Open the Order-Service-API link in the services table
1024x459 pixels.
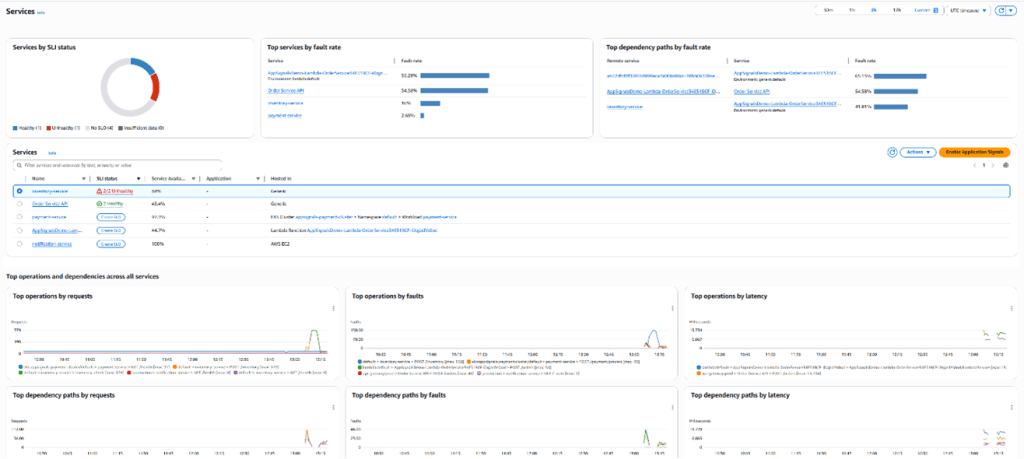(50, 203)
